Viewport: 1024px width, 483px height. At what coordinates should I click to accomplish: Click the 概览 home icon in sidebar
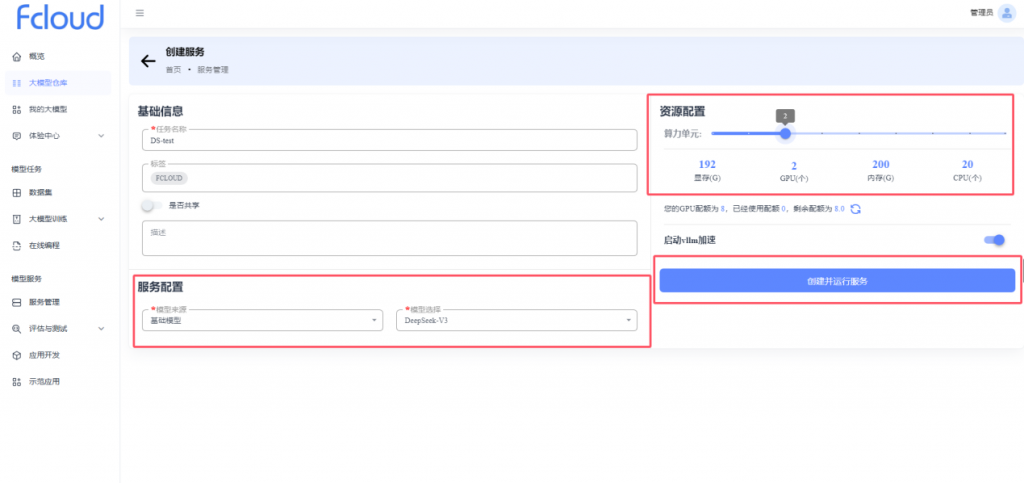tap(16, 56)
